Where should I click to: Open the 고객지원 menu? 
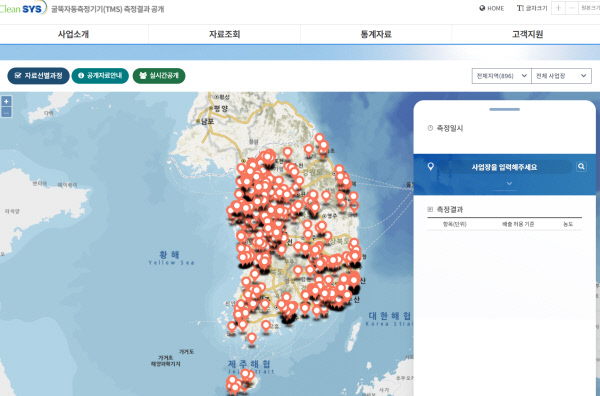click(527, 34)
